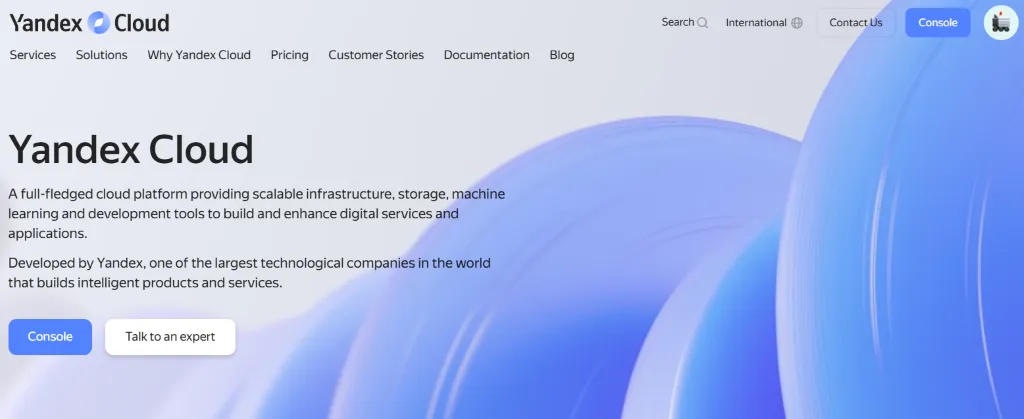
Task: Click the Console button below description
Action: pyautogui.click(x=50, y=337)
